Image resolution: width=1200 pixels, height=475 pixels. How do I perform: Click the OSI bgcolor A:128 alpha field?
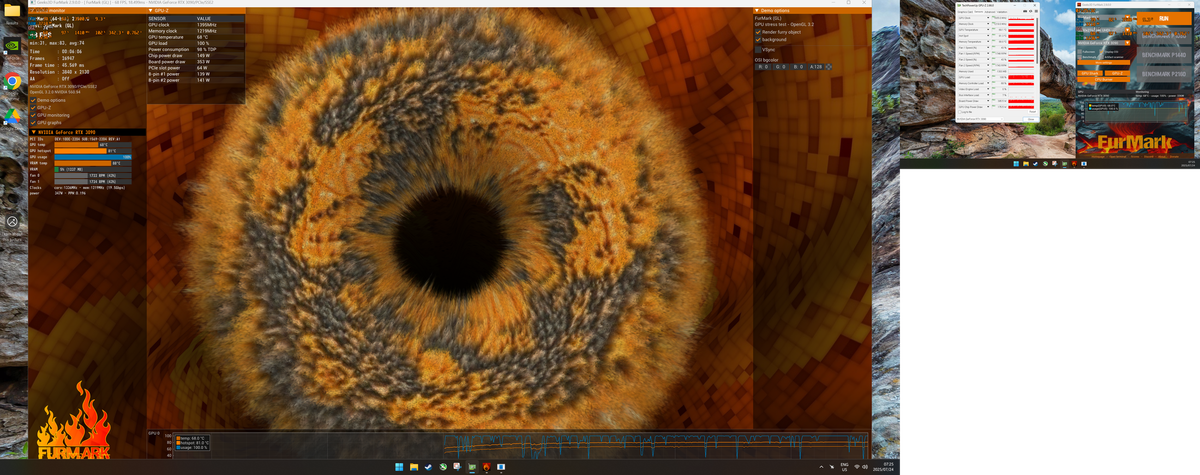815,66
